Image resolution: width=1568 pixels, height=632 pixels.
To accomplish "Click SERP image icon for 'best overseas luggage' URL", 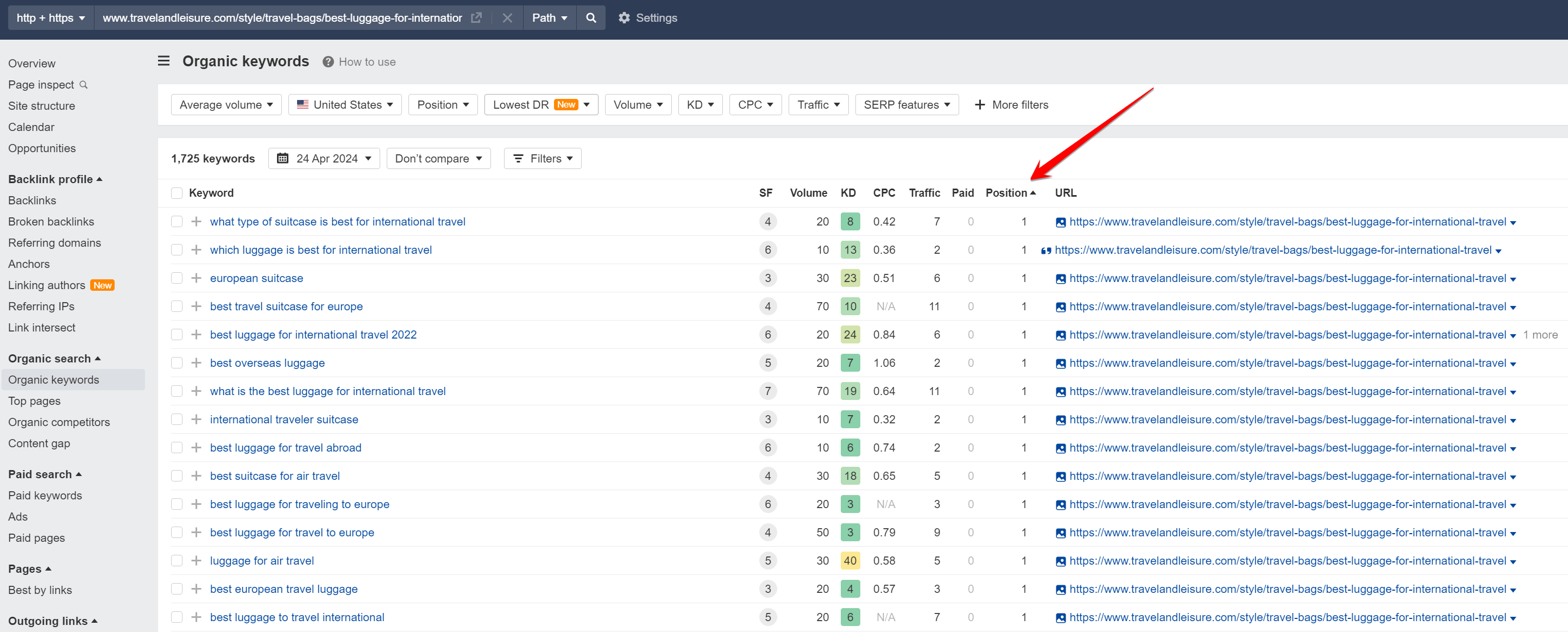I will coord(1060,364).
